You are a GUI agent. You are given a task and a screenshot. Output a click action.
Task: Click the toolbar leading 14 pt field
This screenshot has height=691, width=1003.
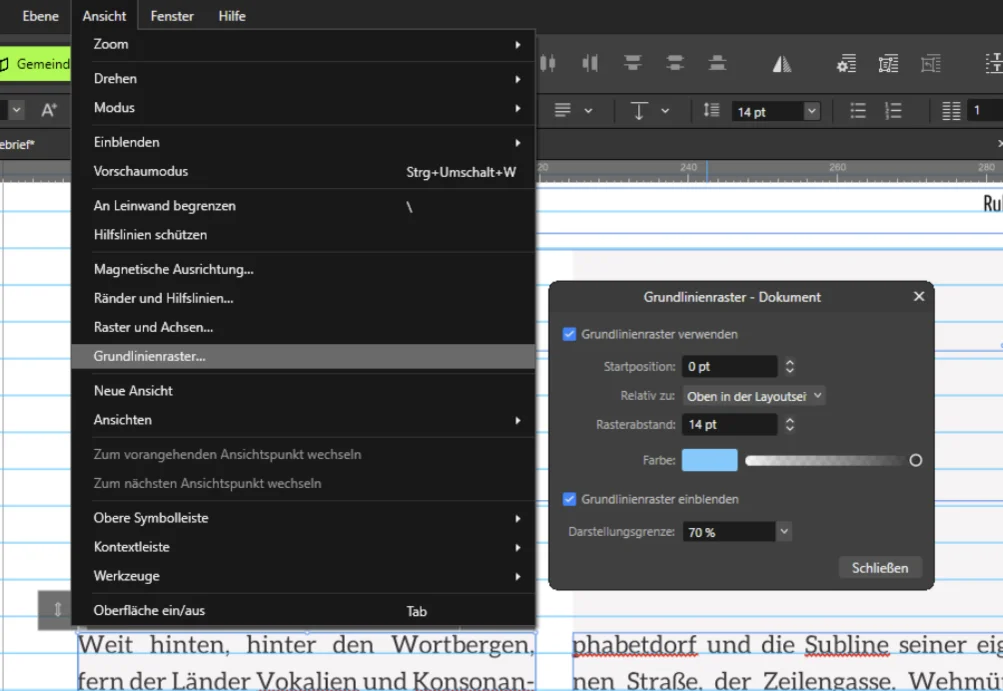[x=768, y=111]
